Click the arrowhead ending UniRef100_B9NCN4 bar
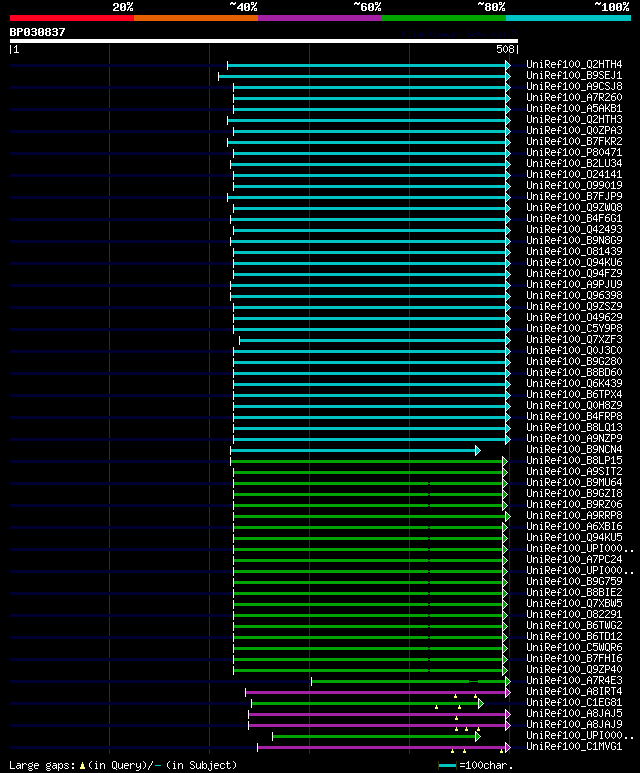 click(x=478, y=450)
